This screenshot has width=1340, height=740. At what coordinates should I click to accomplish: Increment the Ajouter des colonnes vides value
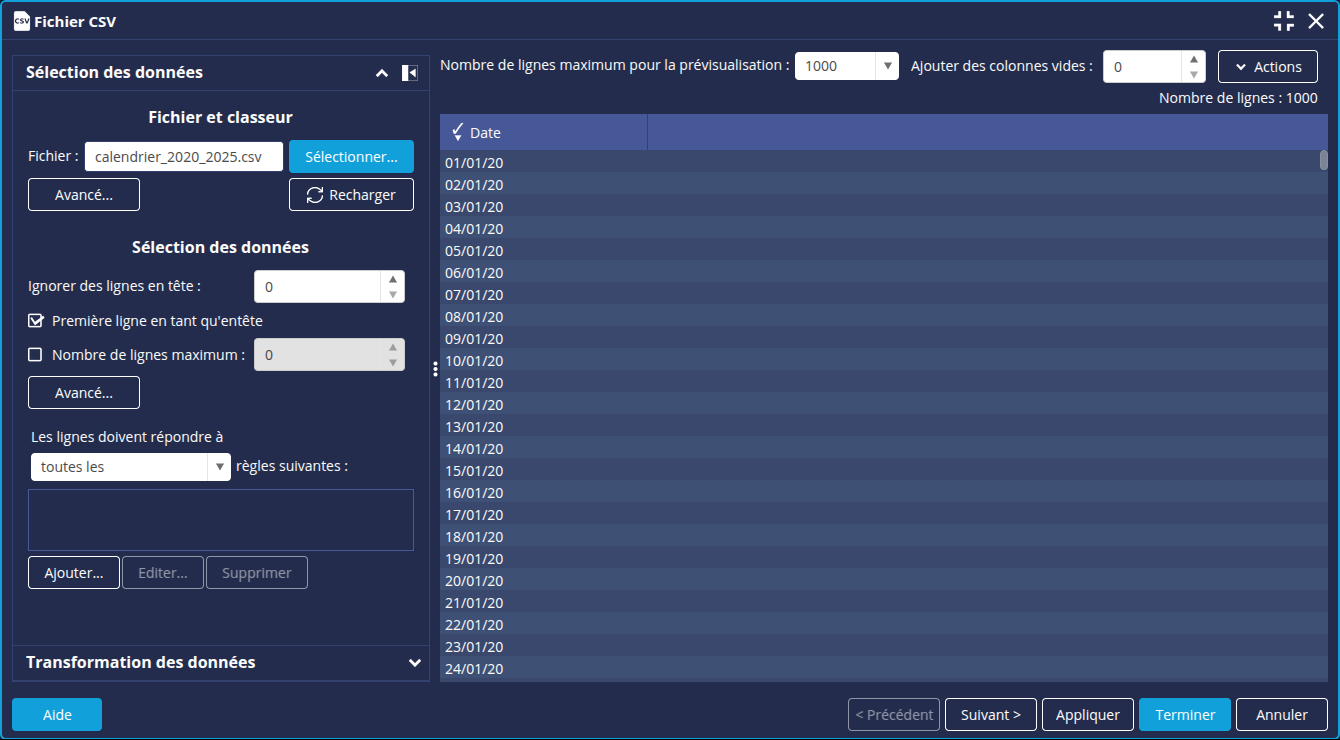click(x=1193, y=60)
